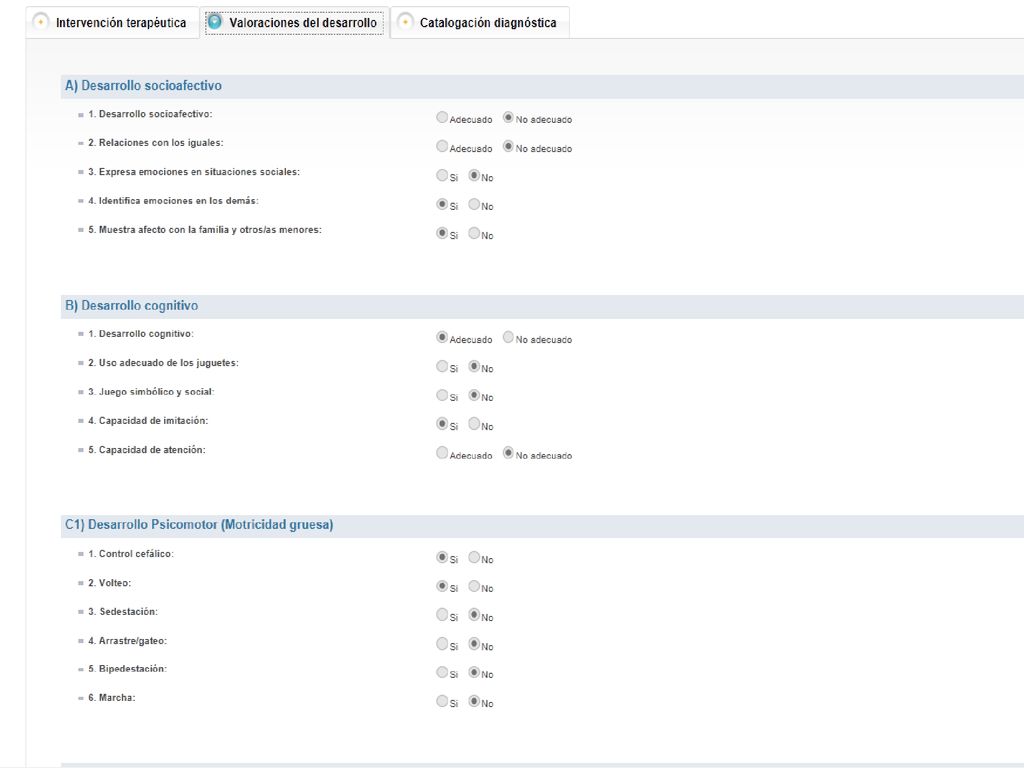Choose No for Control cefálico
The width and height of the screenshot is (1024, 768).
click(x=474, y=558)
